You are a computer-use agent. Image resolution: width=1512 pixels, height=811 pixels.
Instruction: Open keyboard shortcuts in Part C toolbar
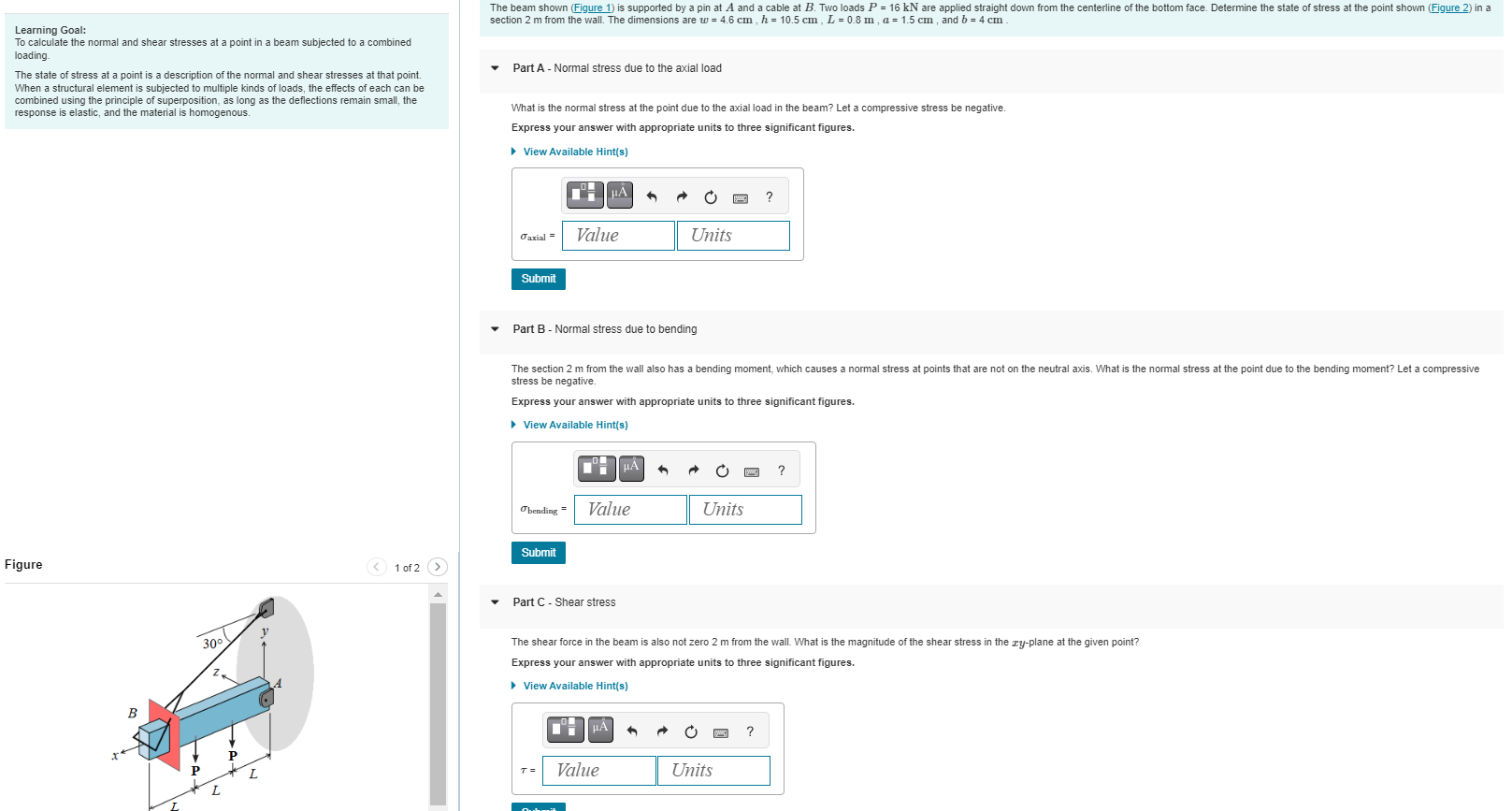coord(721,732)
